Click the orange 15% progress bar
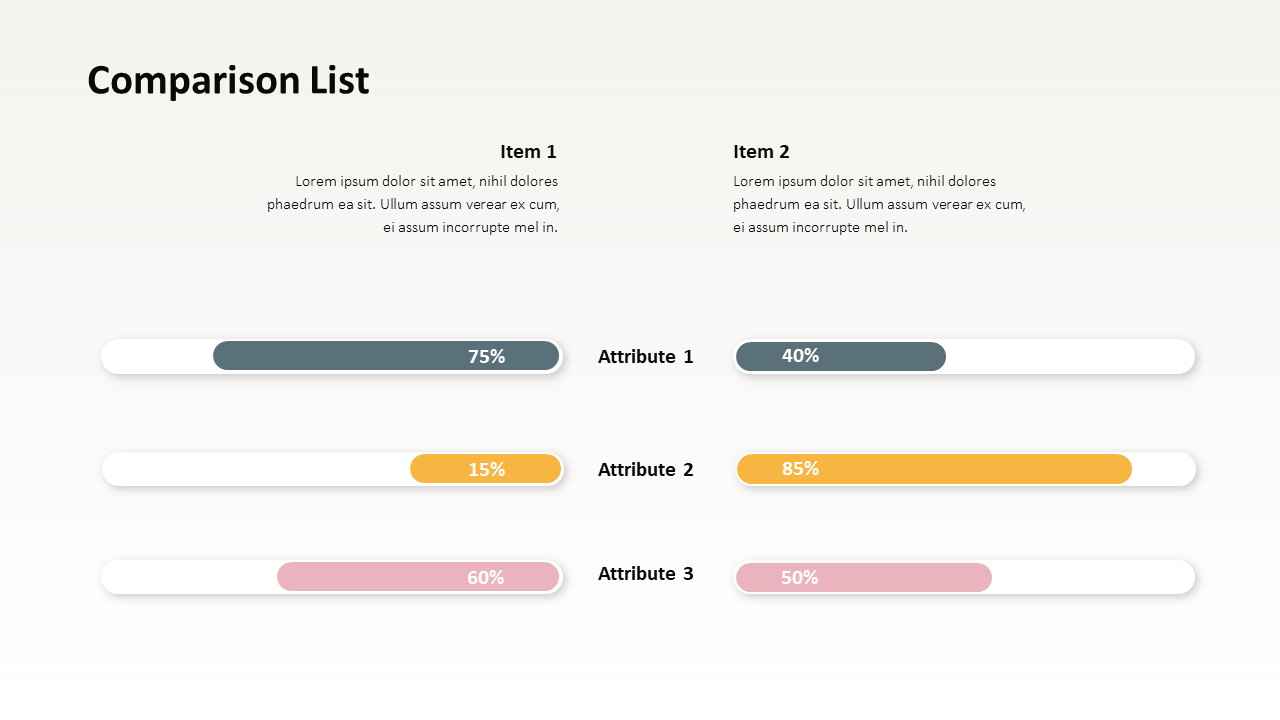The image size is (1280, 720). click(486, 469)
